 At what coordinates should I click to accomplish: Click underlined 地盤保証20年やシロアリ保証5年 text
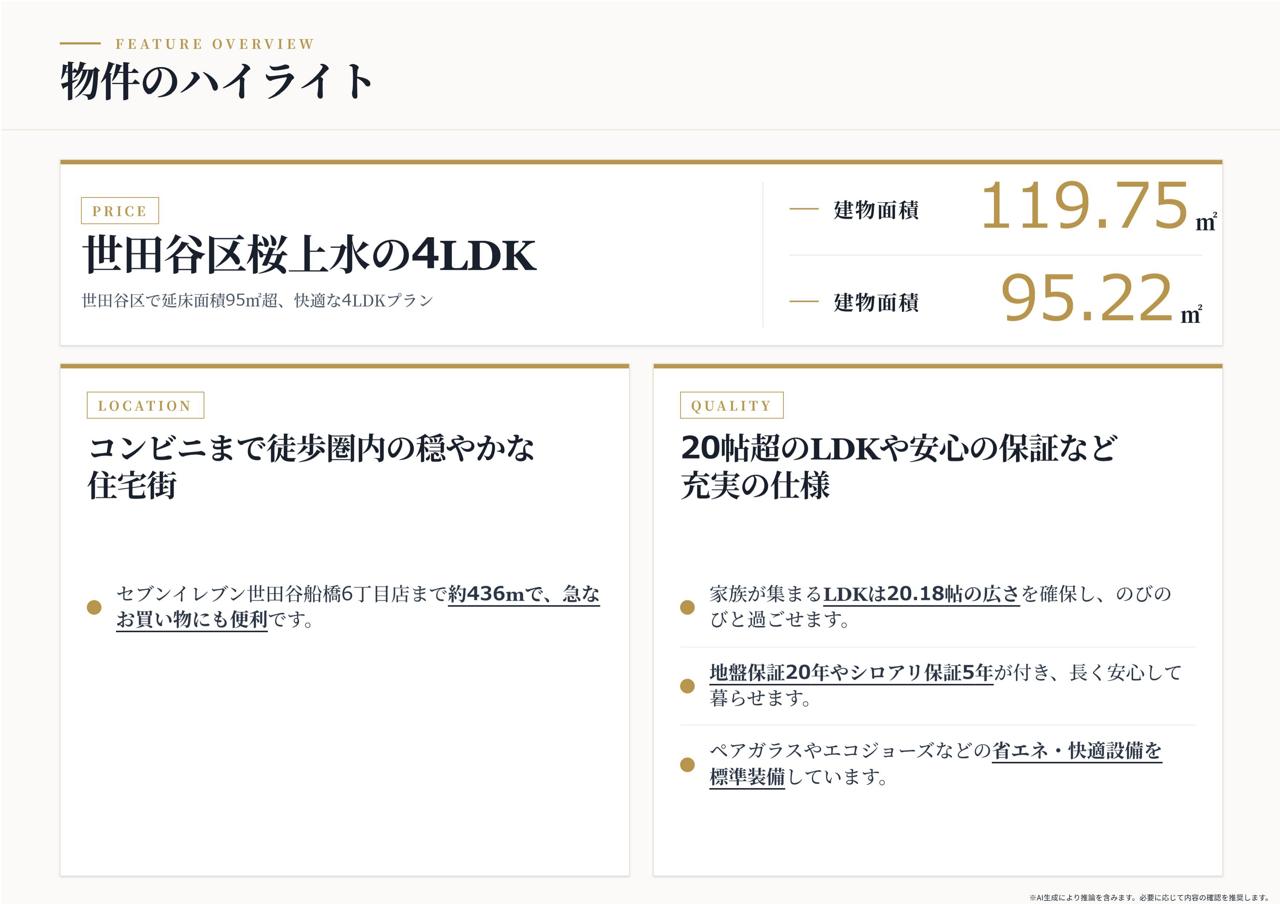click(x=851, y=673)
